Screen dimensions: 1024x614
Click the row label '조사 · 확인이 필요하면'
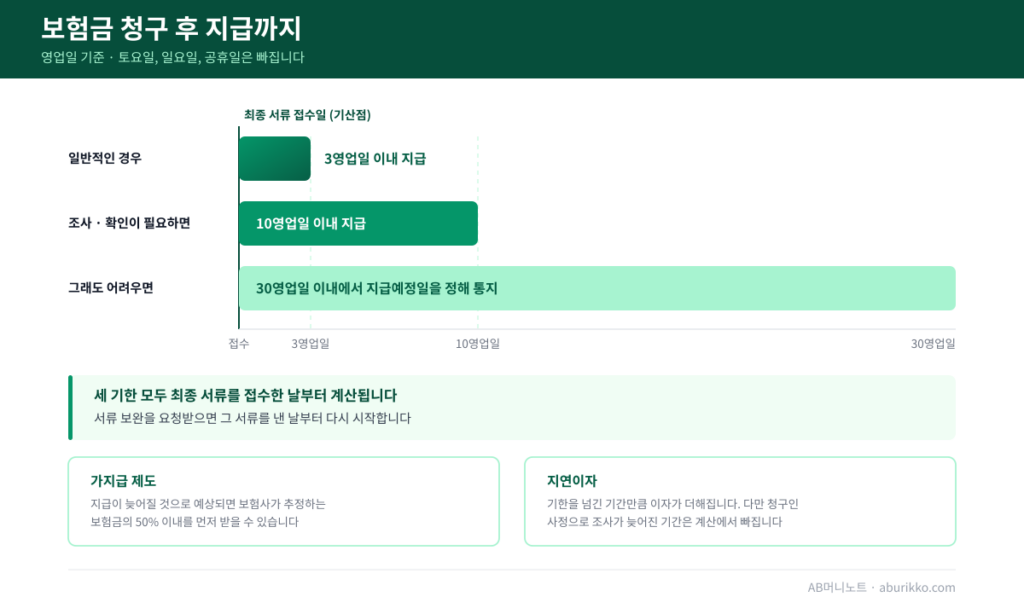(x=129, y=223)
